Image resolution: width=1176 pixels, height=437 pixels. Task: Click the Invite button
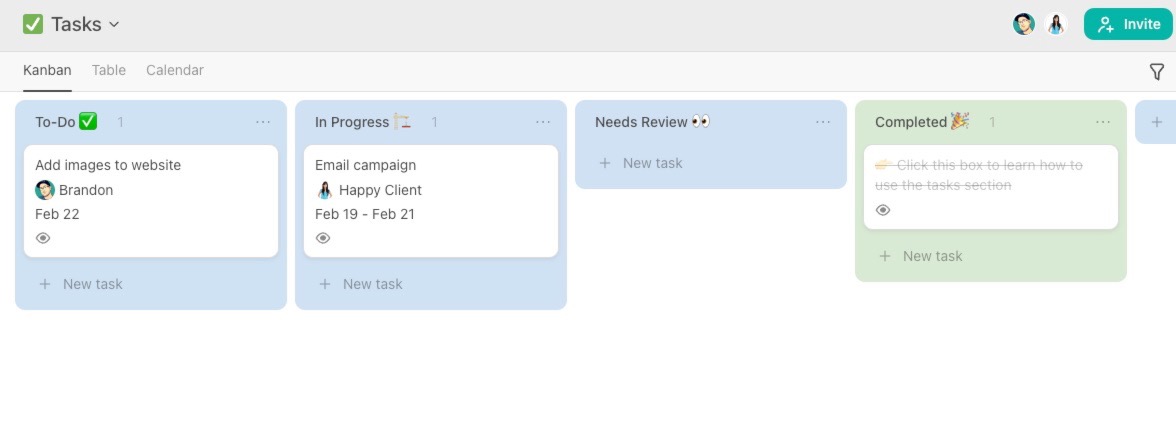(x=1128, y=24)
